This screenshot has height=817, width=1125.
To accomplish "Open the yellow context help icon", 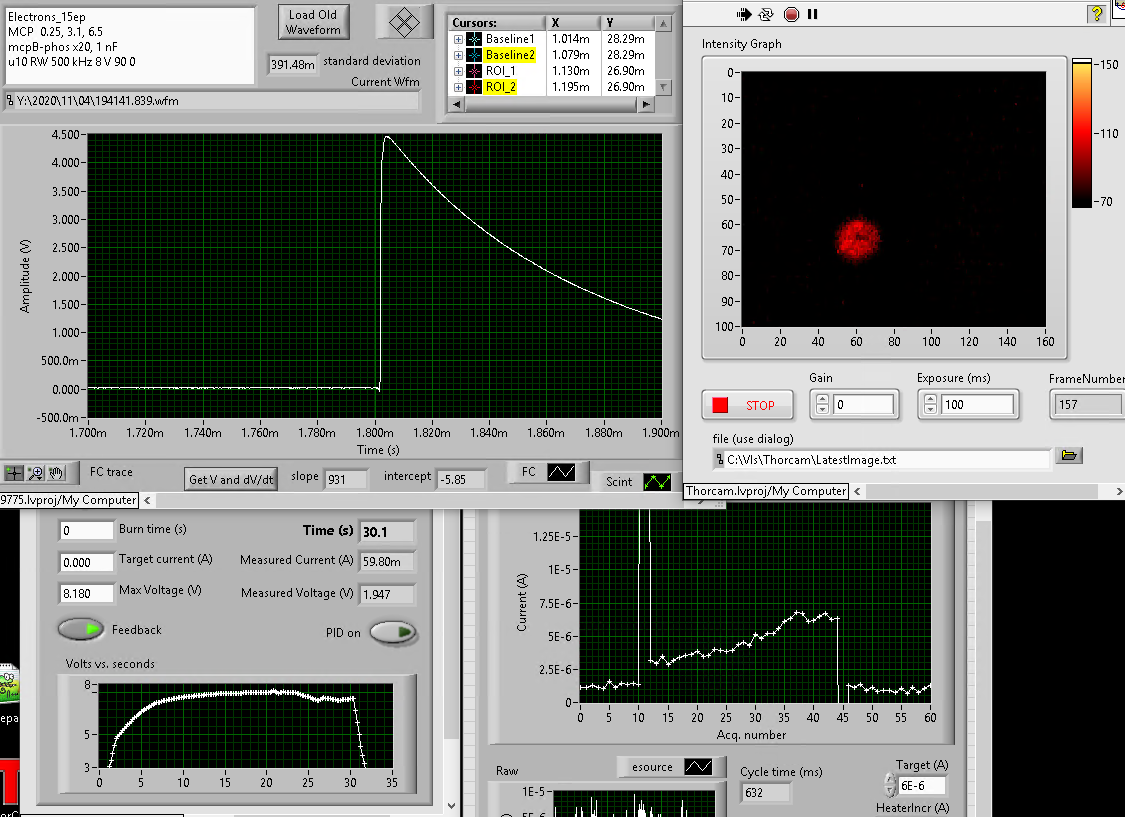I will click(1096, 14).
